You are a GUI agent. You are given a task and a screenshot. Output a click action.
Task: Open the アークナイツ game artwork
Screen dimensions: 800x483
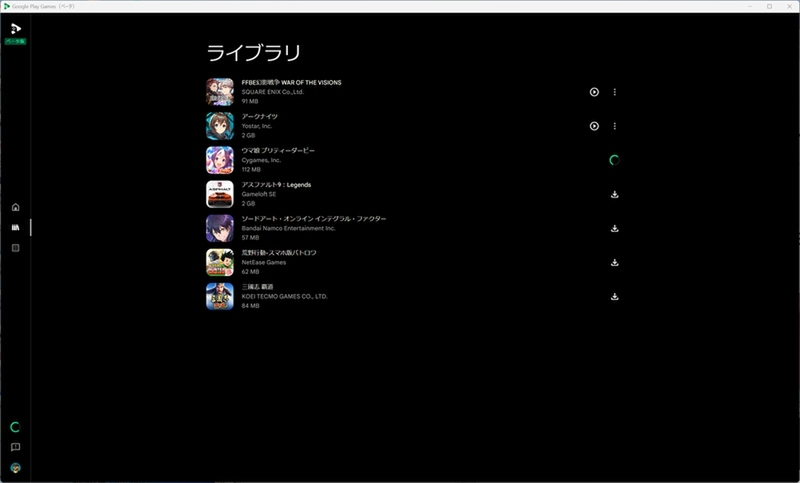220,126
